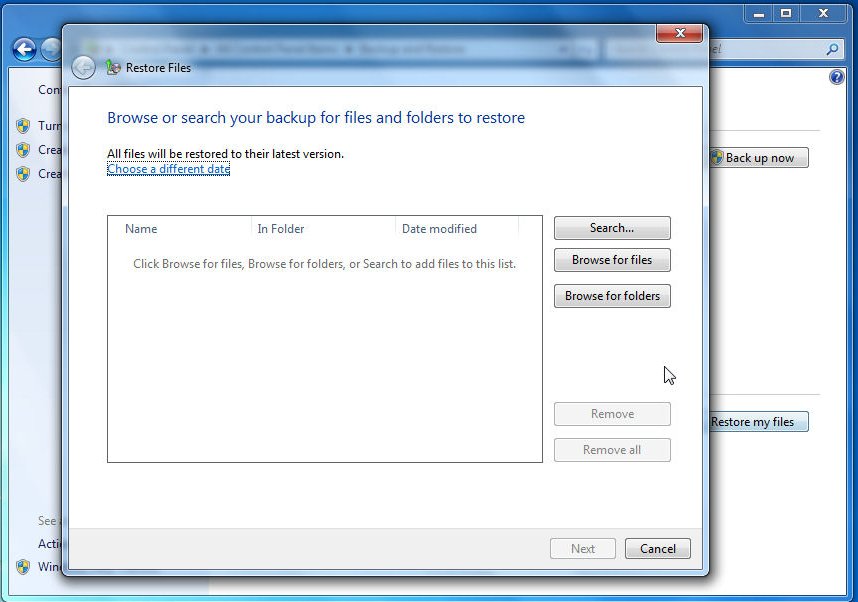The image size is (858, 602).
Task: Click the back arrow in Restore Files dialog
Action: [84, 67]
